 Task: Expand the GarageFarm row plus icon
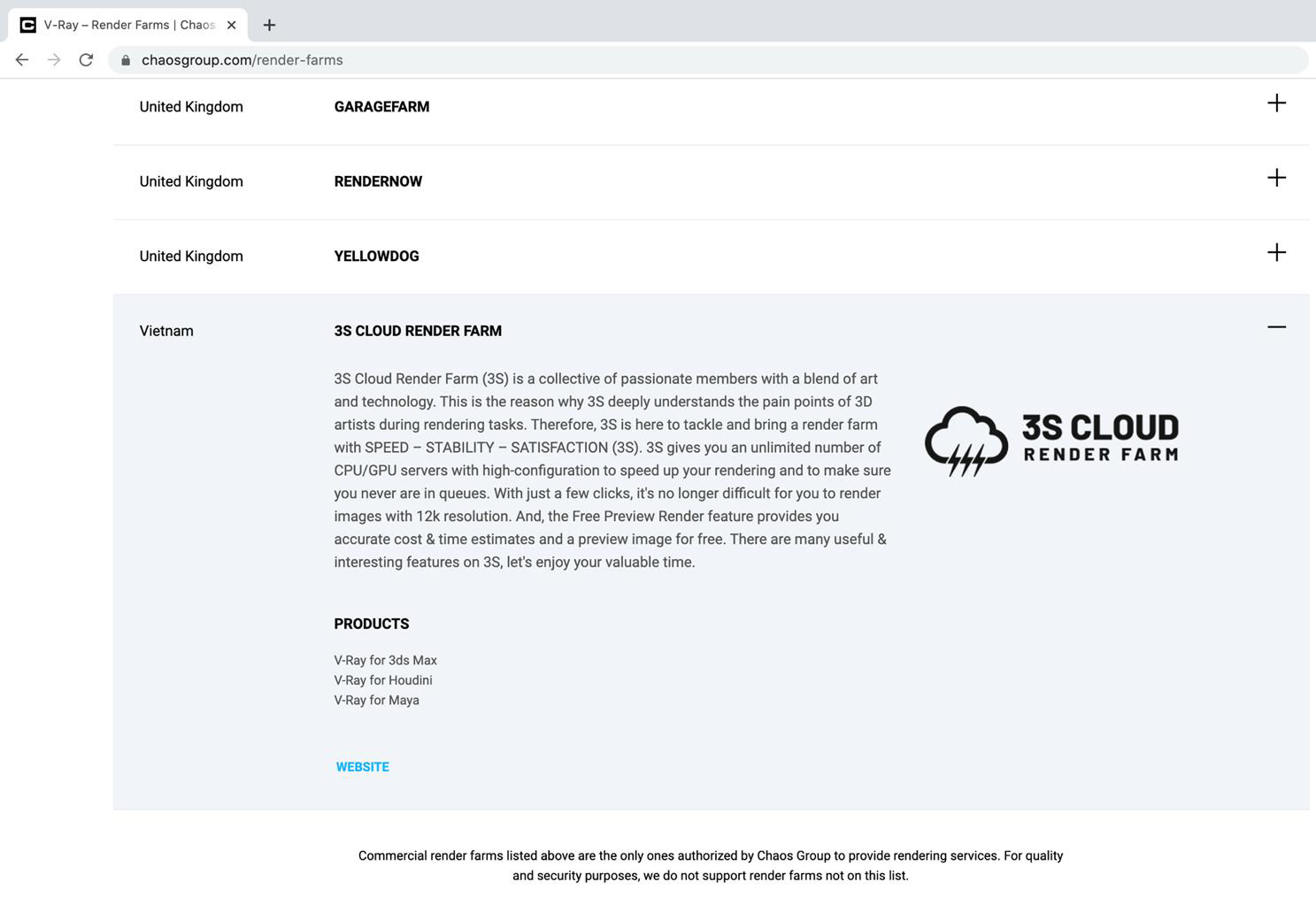1276,103
